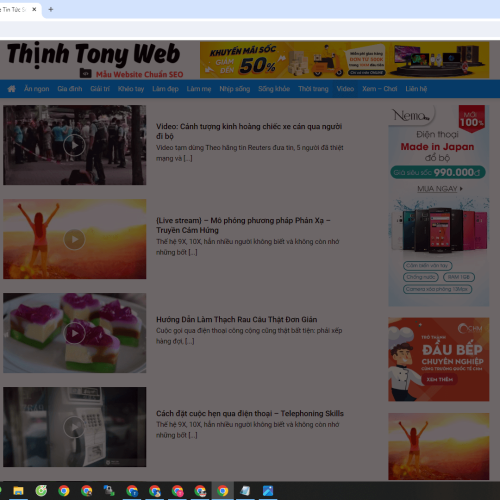
Task: Play the Telephoning Skills video thumbnail
Action: point(74,427)
